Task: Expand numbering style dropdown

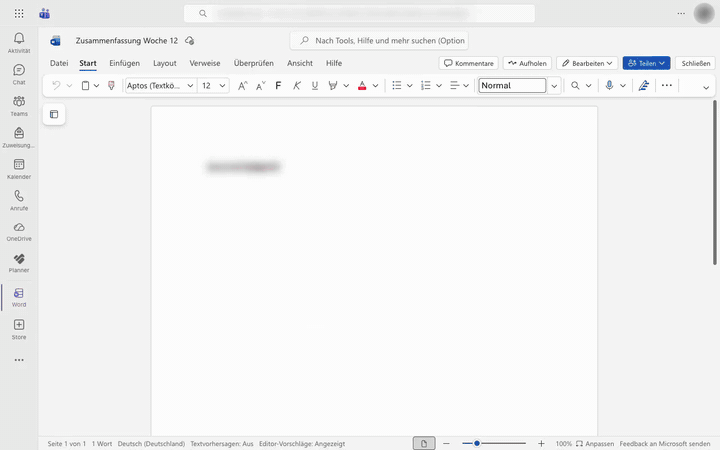Action: (x=439, y=85)
